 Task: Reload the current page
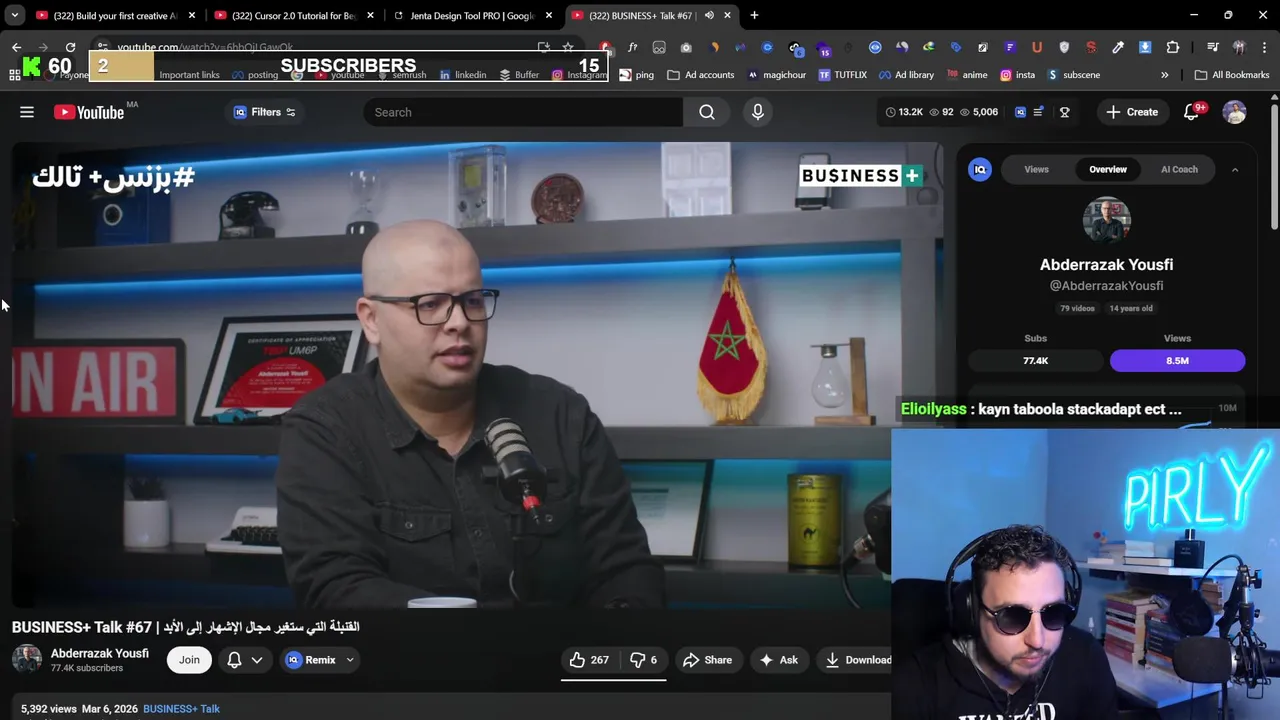(70, 47)
